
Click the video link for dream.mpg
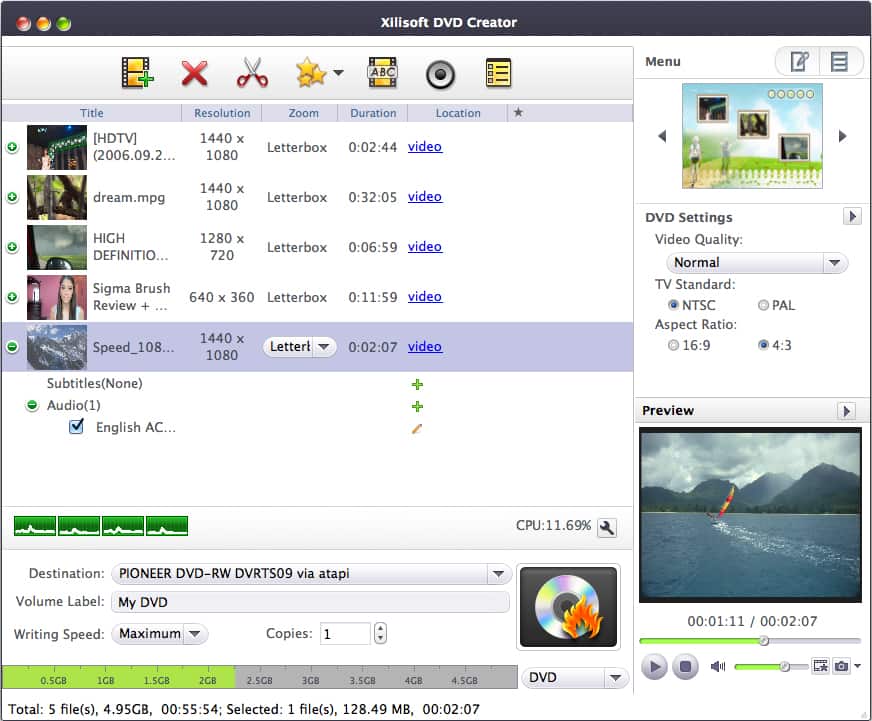(424, 196)
